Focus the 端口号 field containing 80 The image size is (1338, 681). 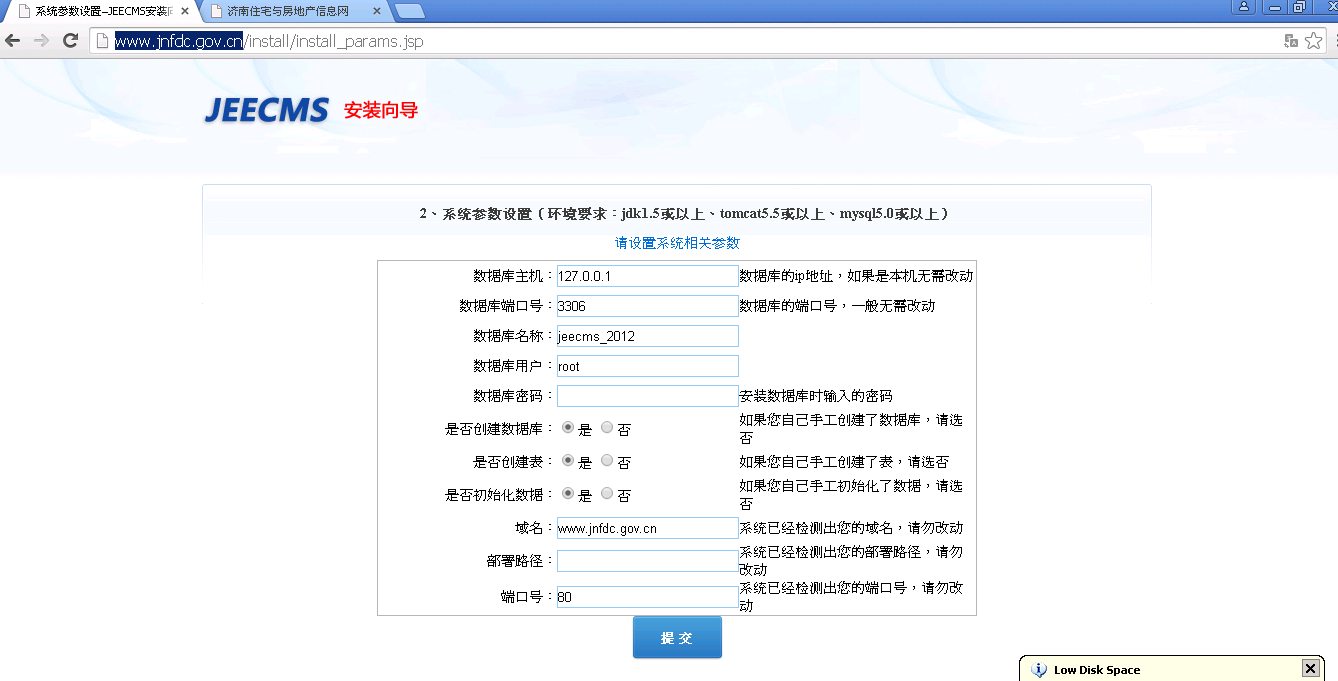[648, 597]
